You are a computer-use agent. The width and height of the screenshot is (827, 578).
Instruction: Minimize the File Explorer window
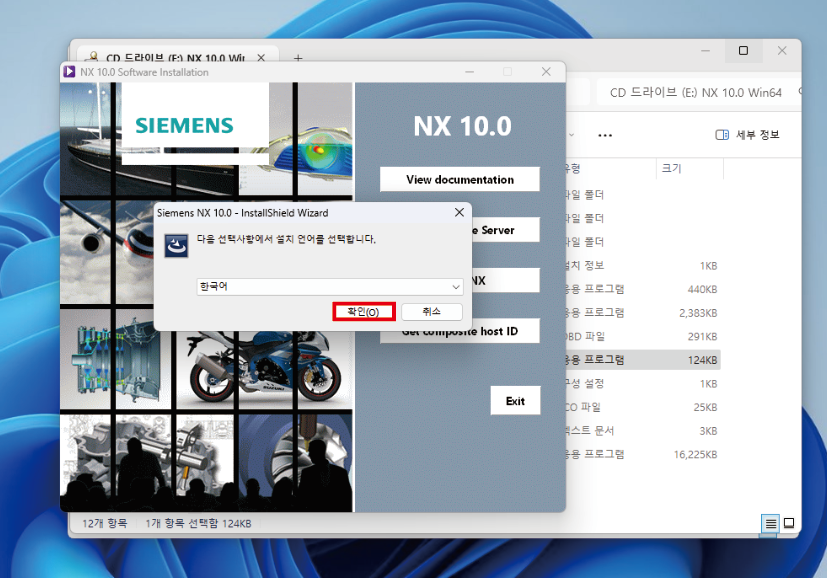coord(705,51)
